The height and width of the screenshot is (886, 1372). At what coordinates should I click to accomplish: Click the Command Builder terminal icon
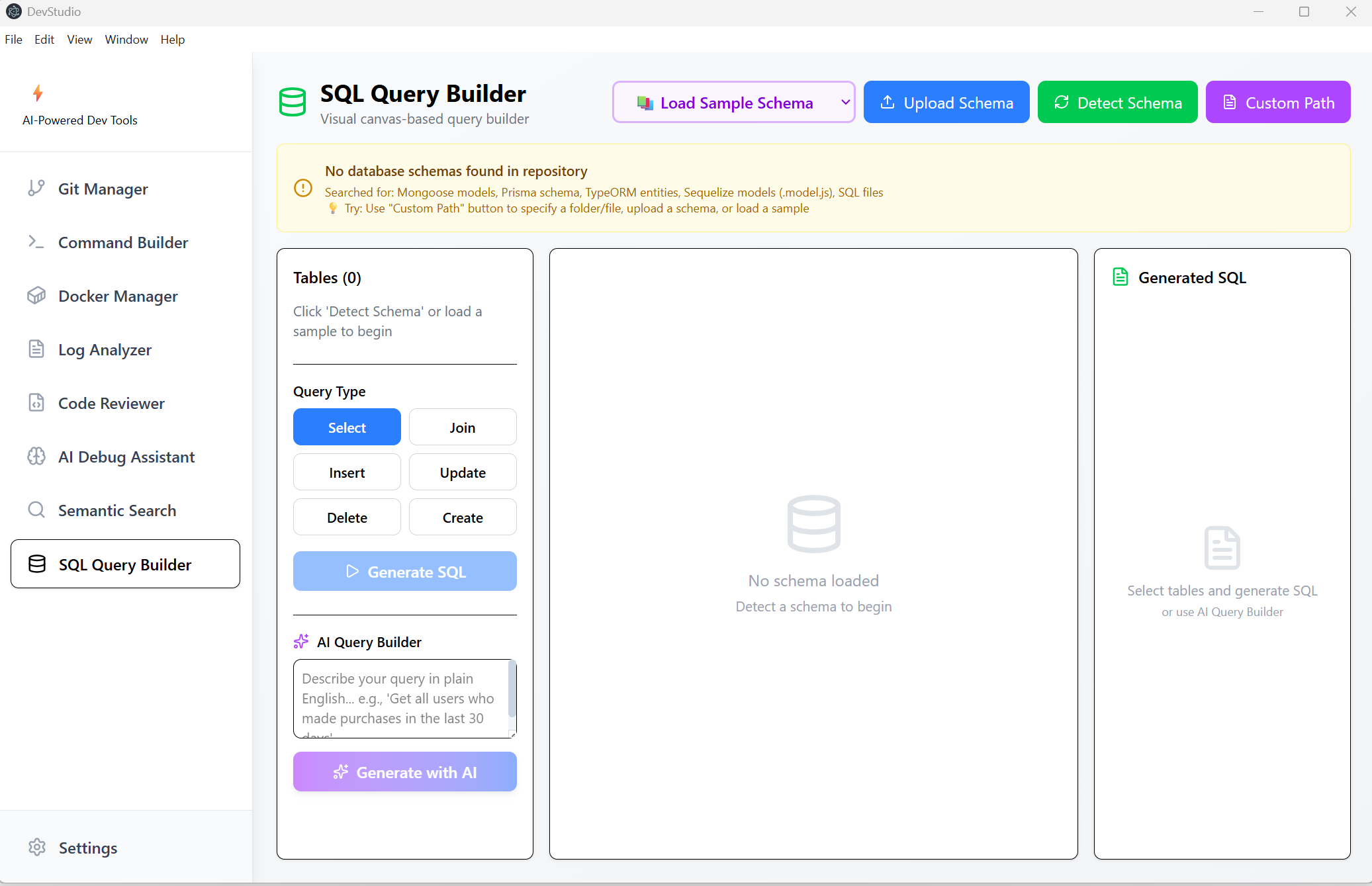[x=36, y=242]
